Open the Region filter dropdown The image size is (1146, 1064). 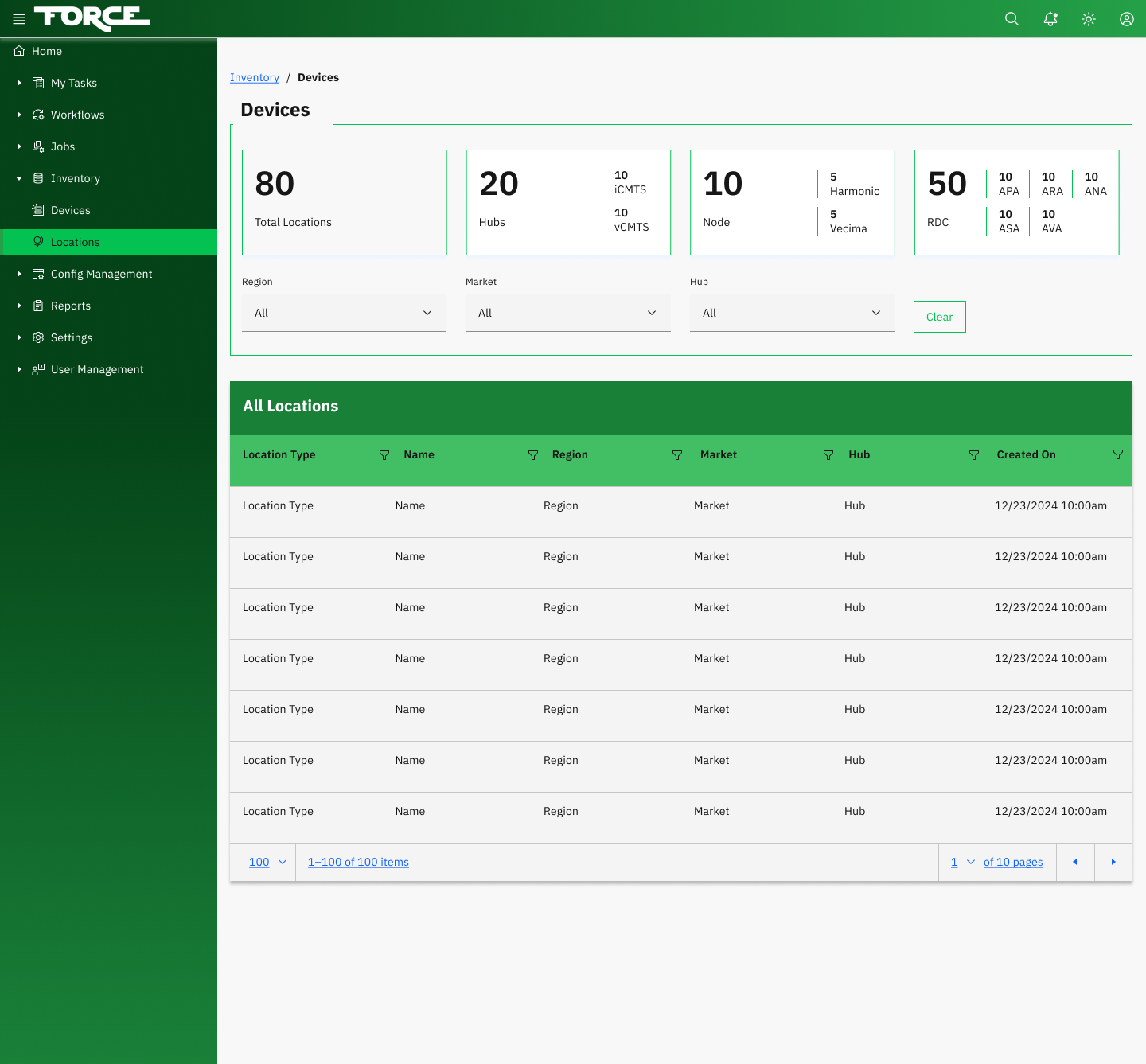pyautogui.click(x=344, y=313)
